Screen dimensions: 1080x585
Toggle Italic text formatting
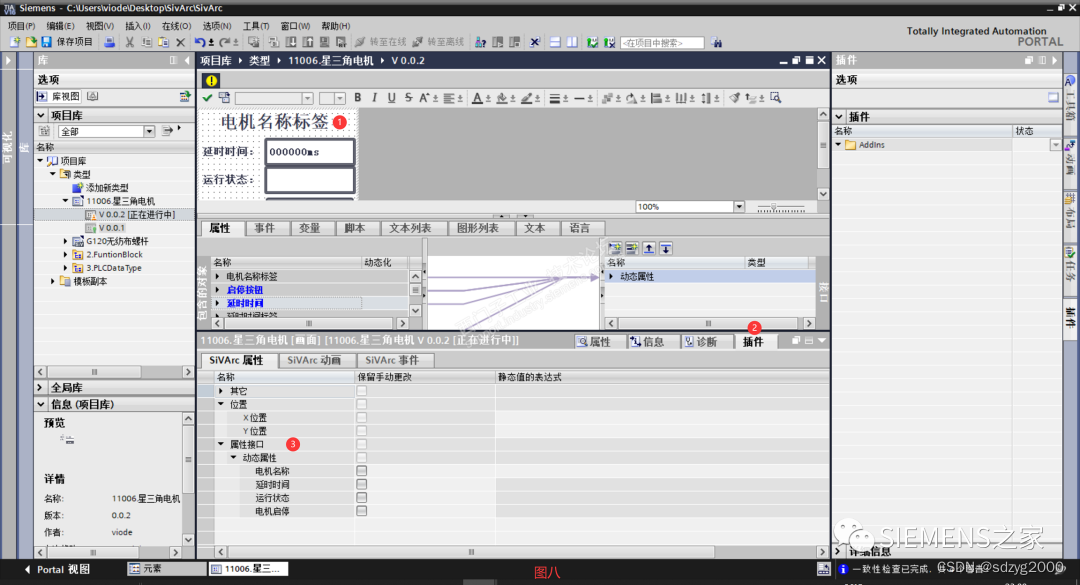(x=375, y=98)
